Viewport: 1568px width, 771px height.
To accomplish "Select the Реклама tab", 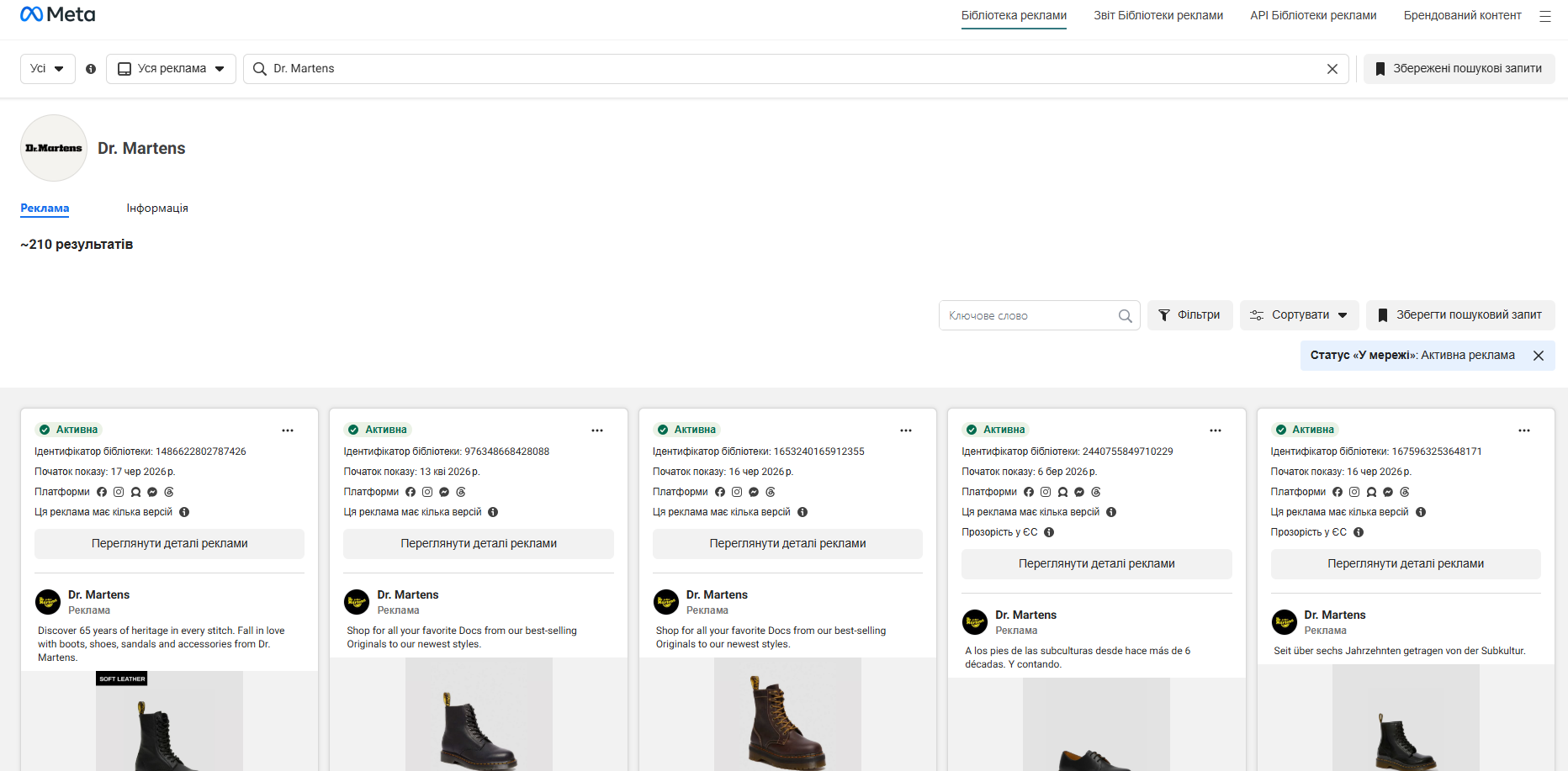I will [45, 209].
